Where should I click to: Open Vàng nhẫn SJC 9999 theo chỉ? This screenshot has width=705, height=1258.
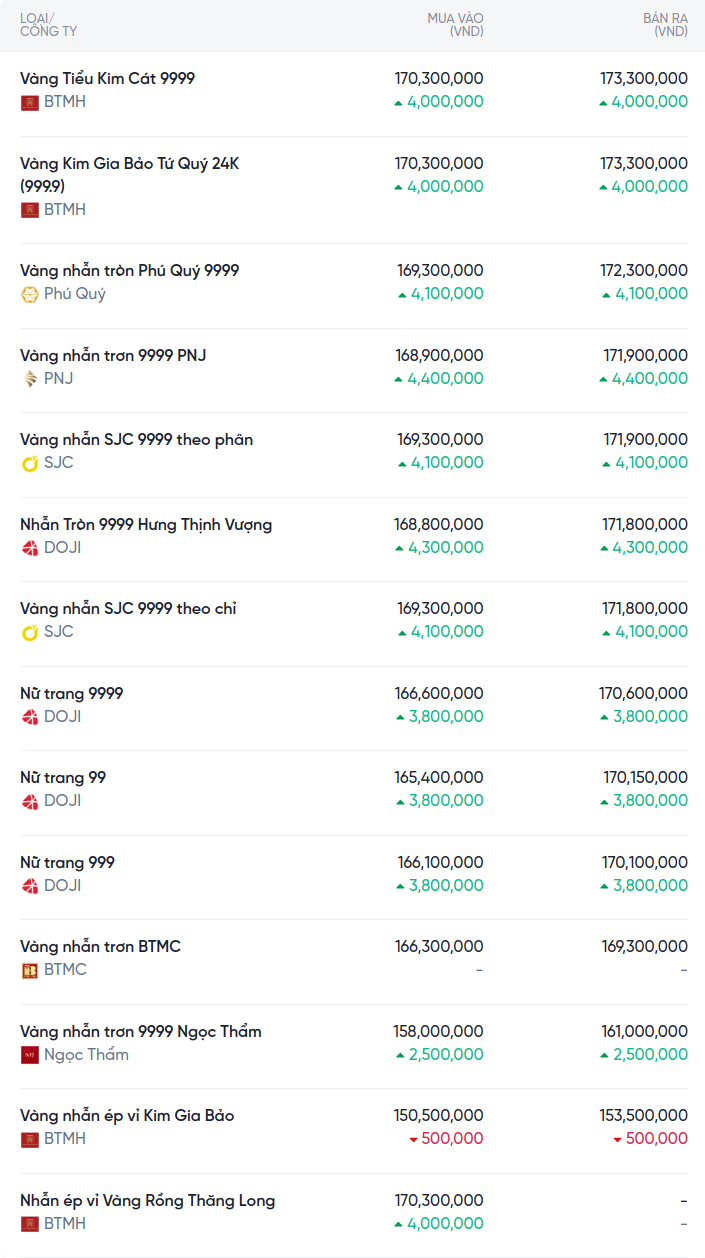[128, 608]
